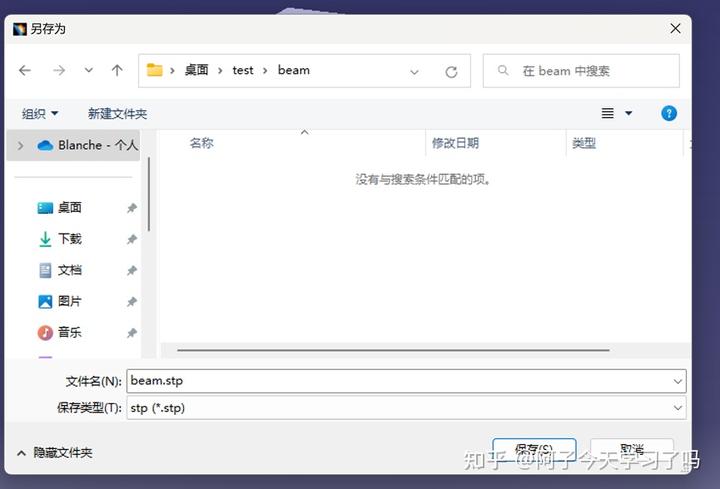Unpin 图片 using its pin icon
This screenshot has width=720, height=489.
click(132, 302)
